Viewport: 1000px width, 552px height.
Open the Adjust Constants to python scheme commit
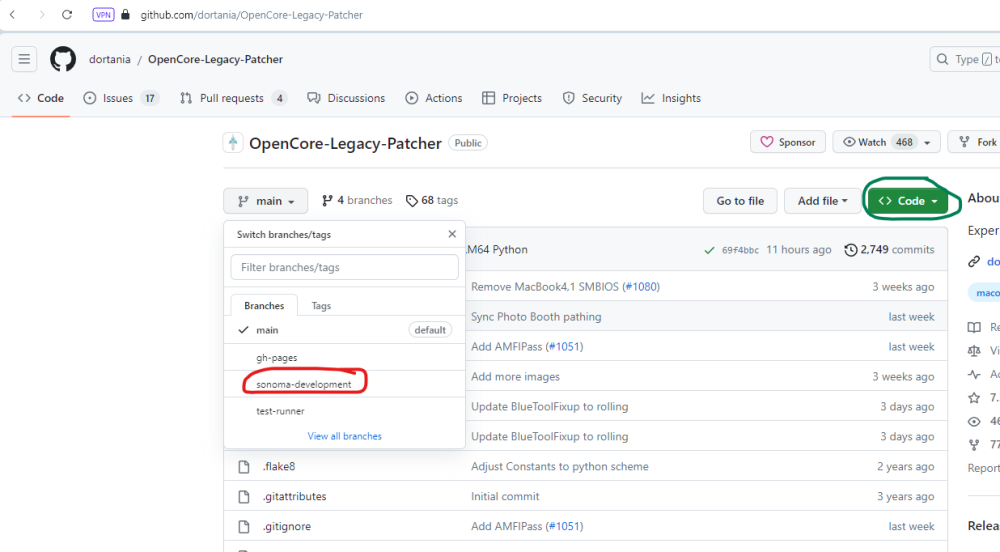559,467
